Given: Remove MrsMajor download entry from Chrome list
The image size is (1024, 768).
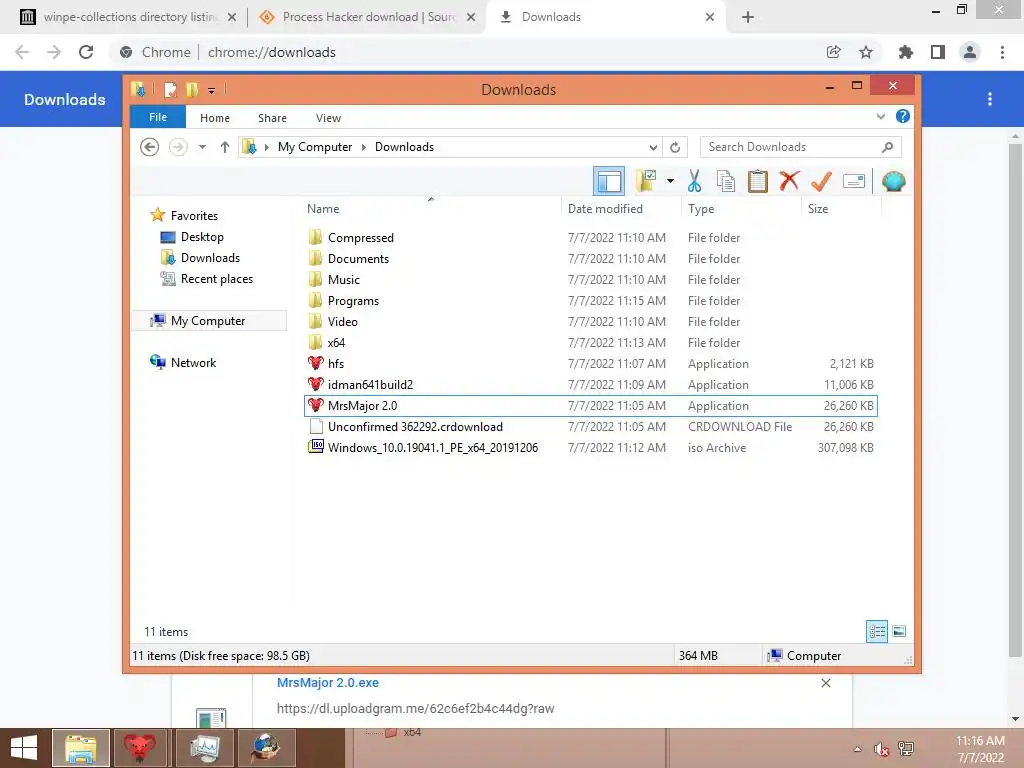Looking at the screenshot, I should tap(825, 683).
